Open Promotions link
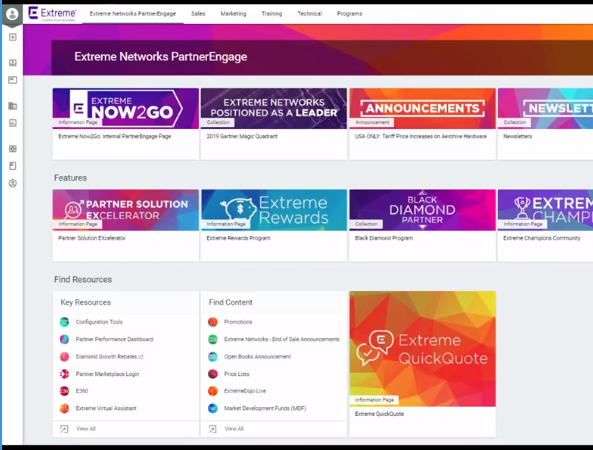The width and height of the screenshot is (593, 450). (238, 322)
